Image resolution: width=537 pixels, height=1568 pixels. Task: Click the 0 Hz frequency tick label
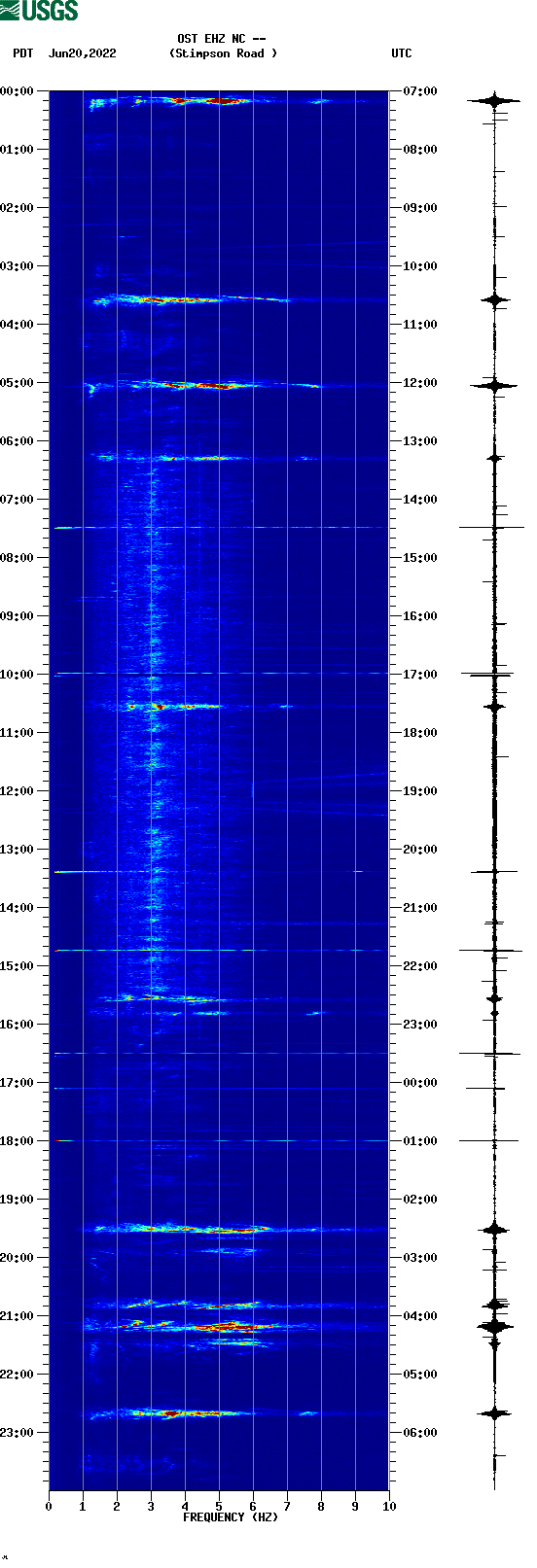(49, 1507)
